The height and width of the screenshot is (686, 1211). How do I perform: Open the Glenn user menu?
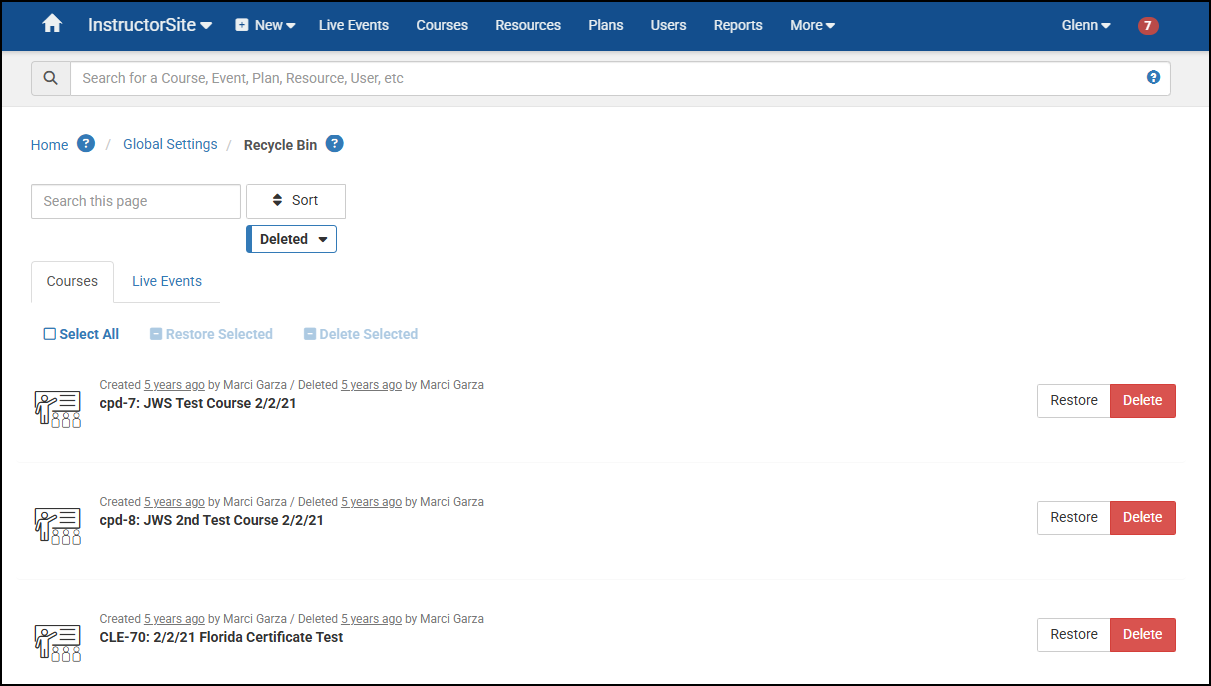pos(1086,25)
